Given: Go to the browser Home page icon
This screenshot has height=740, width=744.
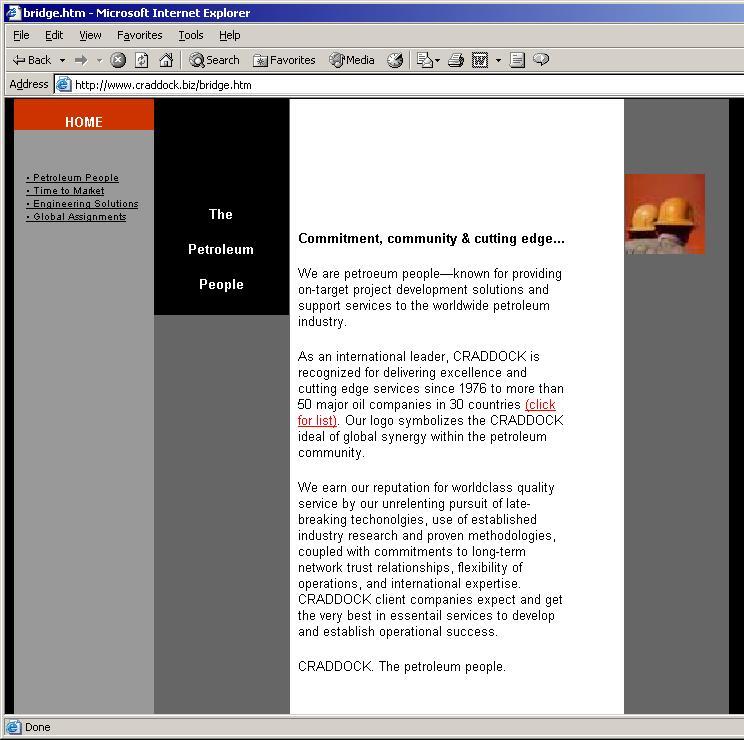Looking at the screenshot, I should click(x=166, y=60).
